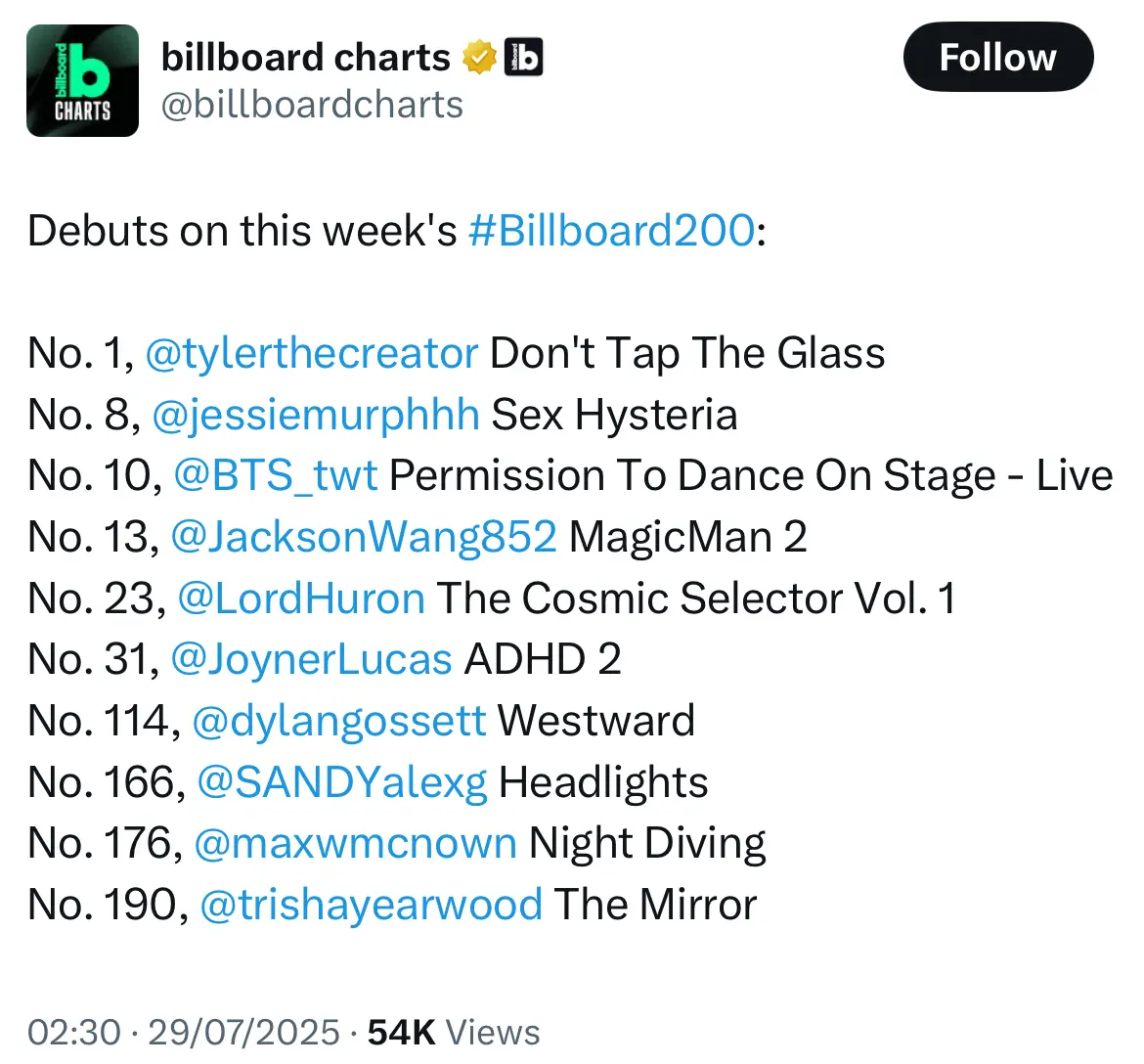This screenshot has width=1144, height=1064.
Task: Click the 54K Views count
Action: pos(454,1033)
